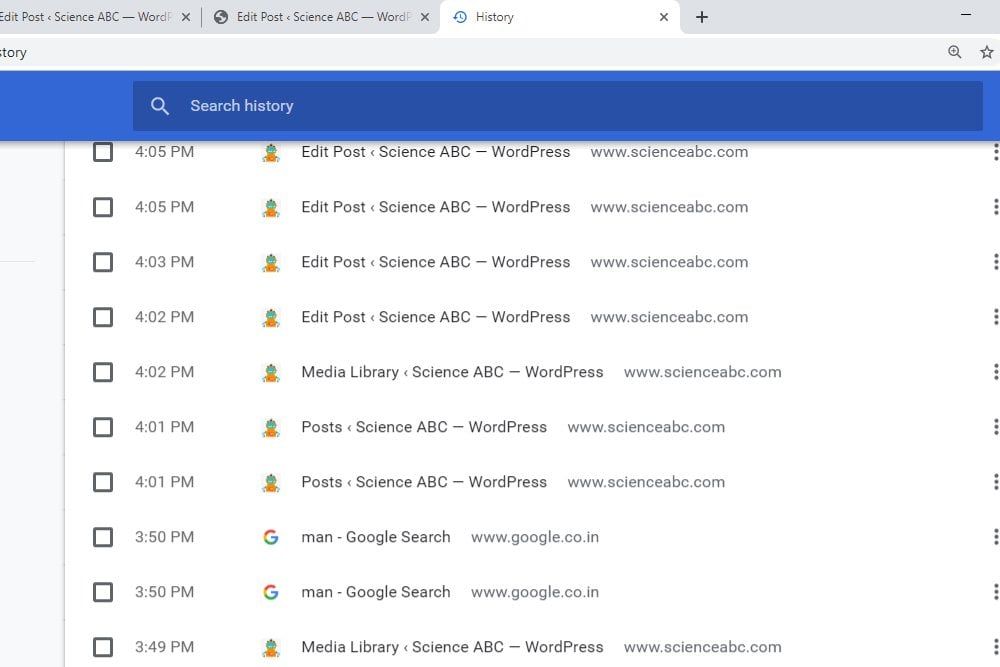Check the checkbox for the 4:05 PM Edit Post entry
The image size is (1000, 667).
point(102,152)
